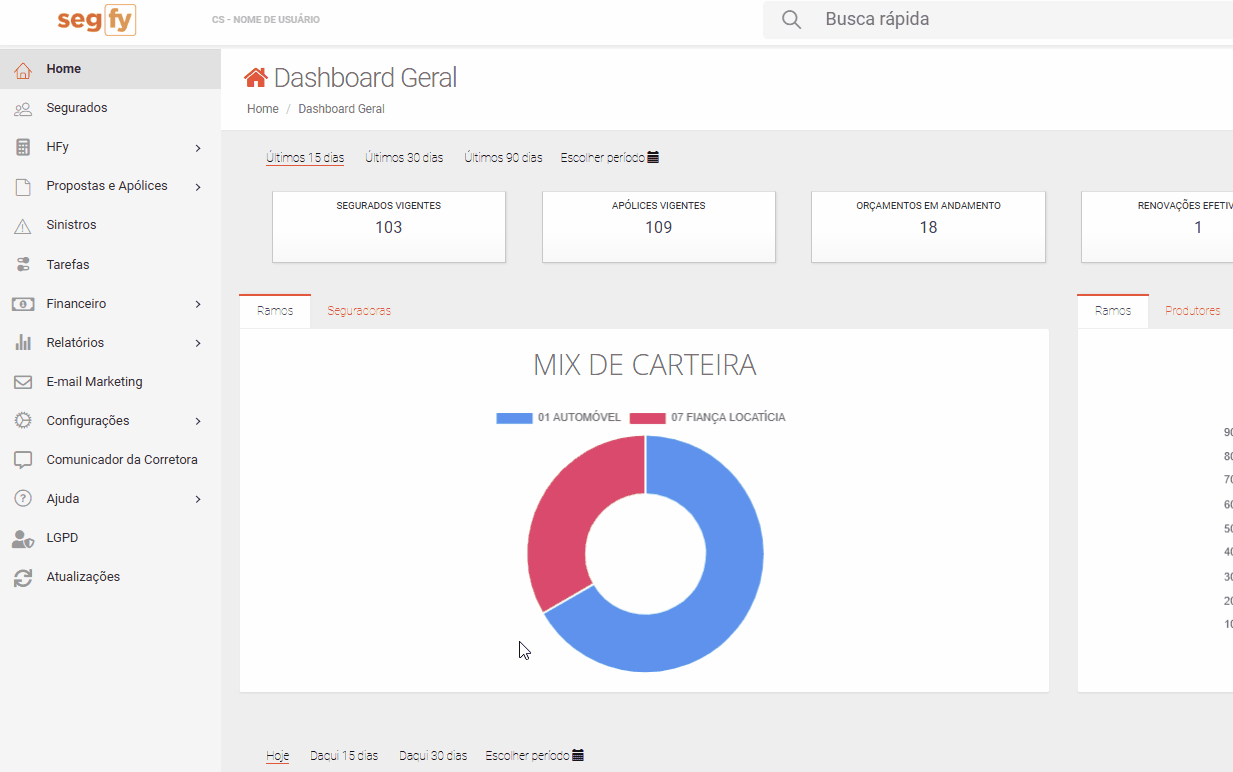Open the calendar icon next to Escolher período
Viewport: 1233px width, 772px height.
click(x=654, y=157)
